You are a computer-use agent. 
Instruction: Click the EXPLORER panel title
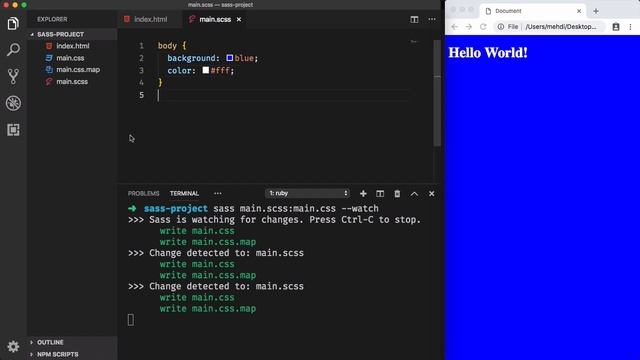coord(52,19)
